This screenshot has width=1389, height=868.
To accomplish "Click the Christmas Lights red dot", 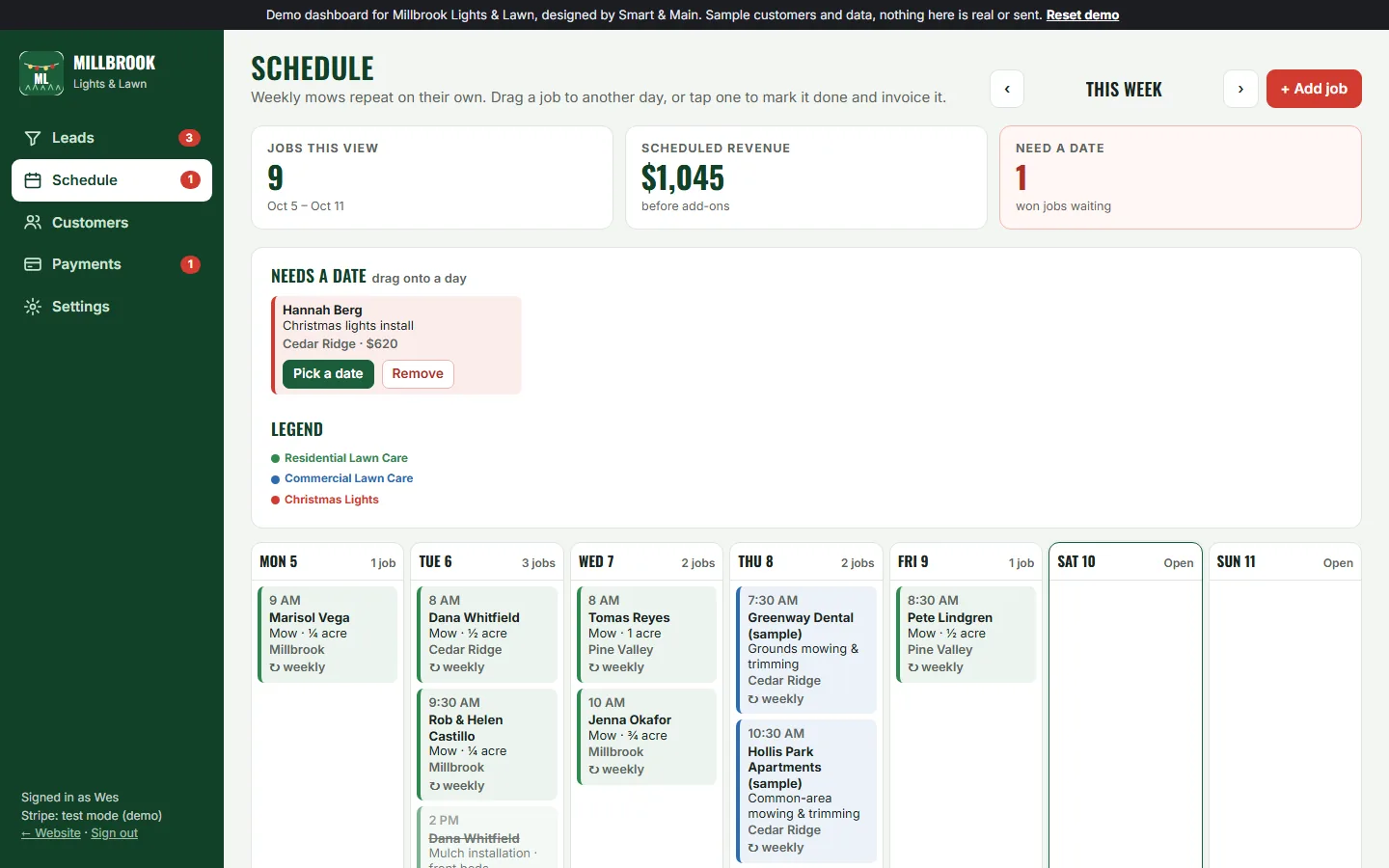I will (x=276, y=501).
